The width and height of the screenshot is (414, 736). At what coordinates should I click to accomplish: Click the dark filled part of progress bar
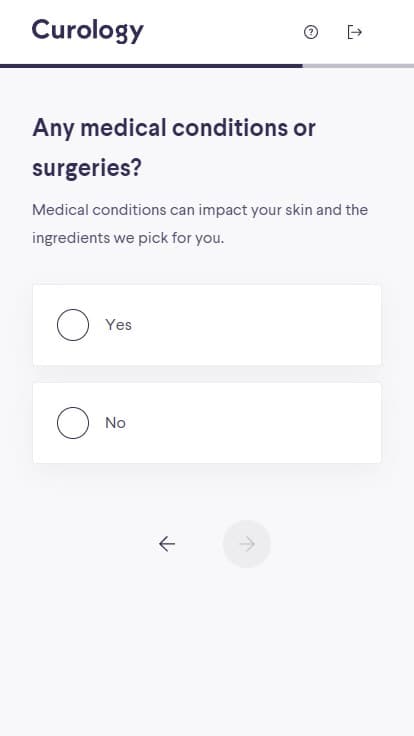tap(151, 66)
